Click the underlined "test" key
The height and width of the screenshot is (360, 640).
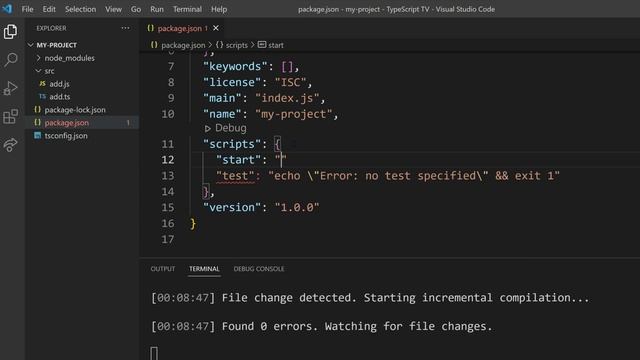(235, 176)
